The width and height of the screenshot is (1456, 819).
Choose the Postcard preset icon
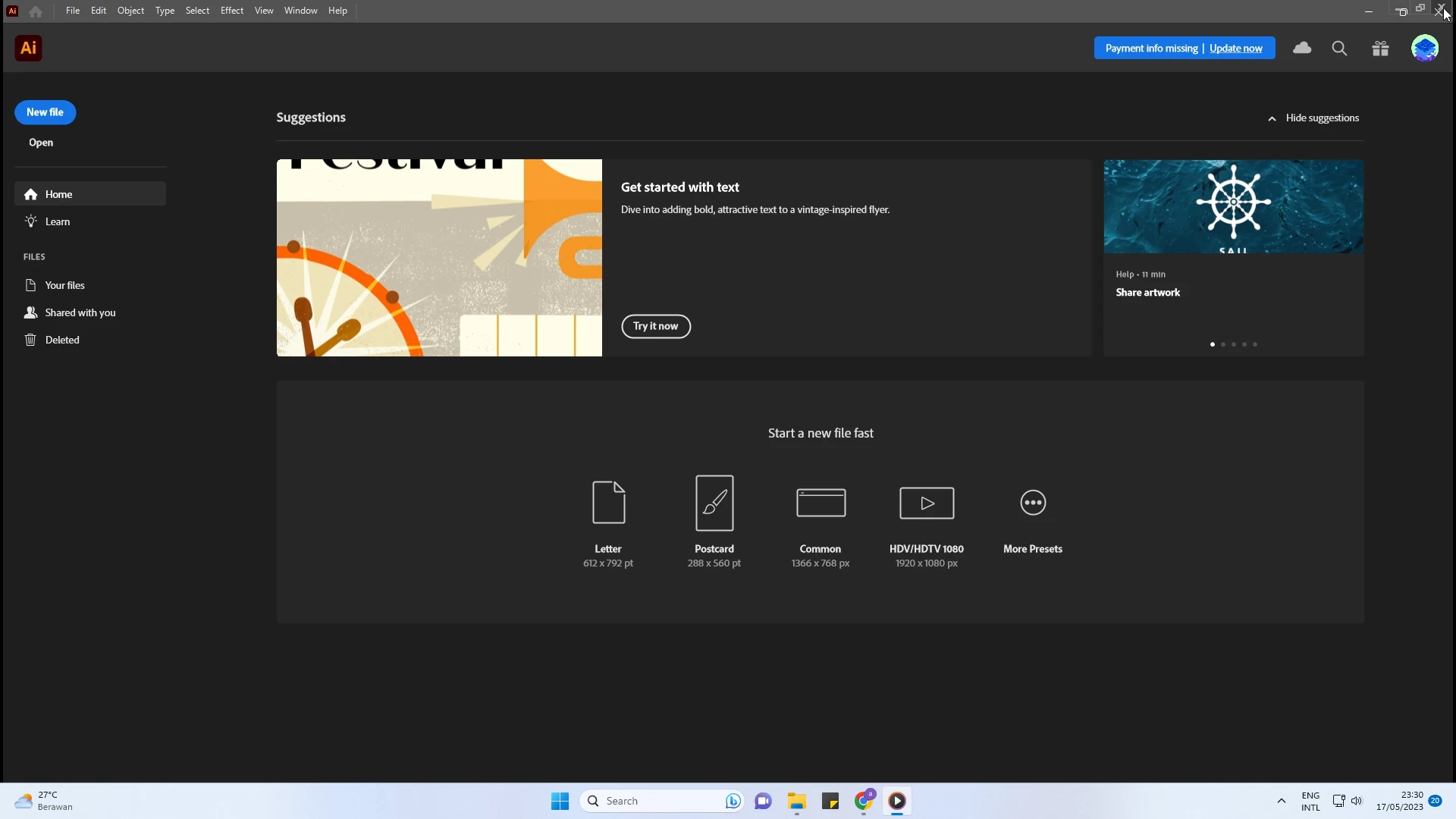coord(714,502)
